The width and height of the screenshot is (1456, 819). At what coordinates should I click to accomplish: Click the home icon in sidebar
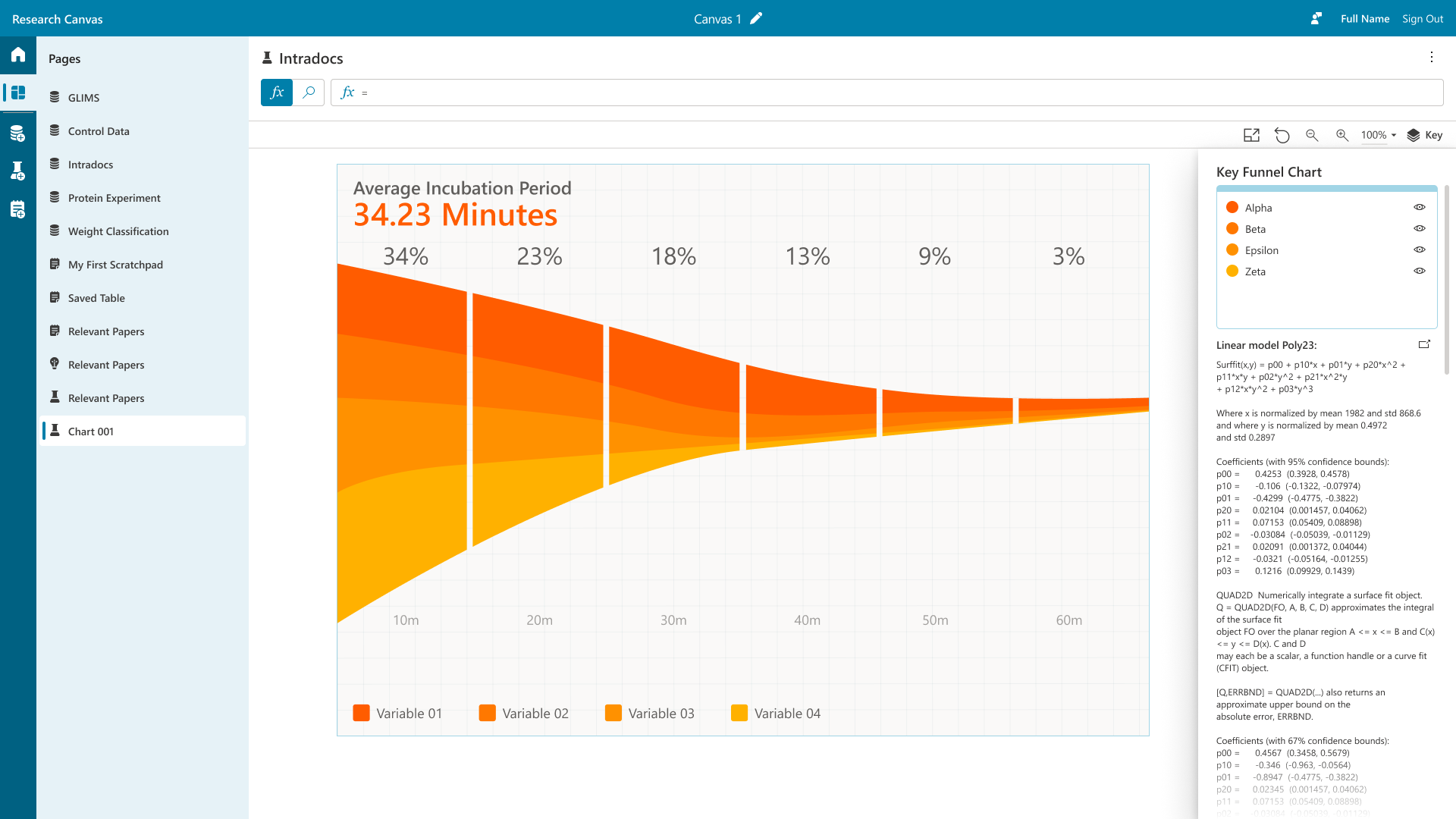point(18,55)
